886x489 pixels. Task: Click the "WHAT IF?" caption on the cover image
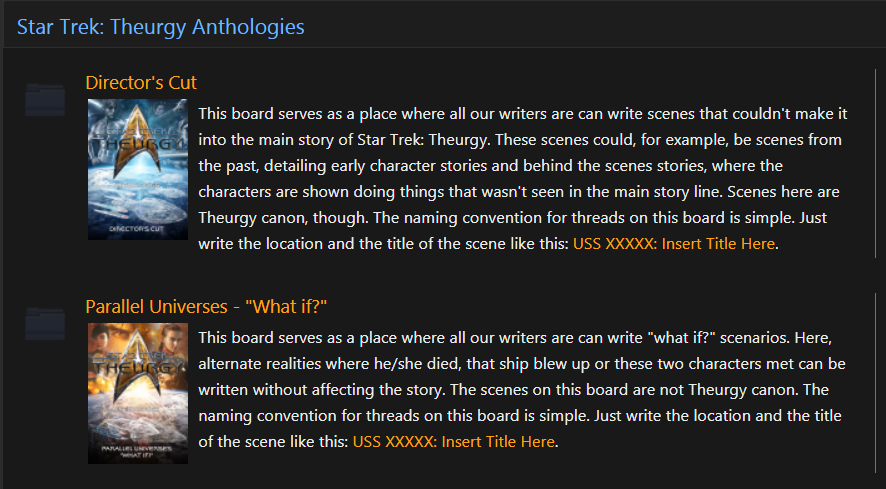click(138, 456)
